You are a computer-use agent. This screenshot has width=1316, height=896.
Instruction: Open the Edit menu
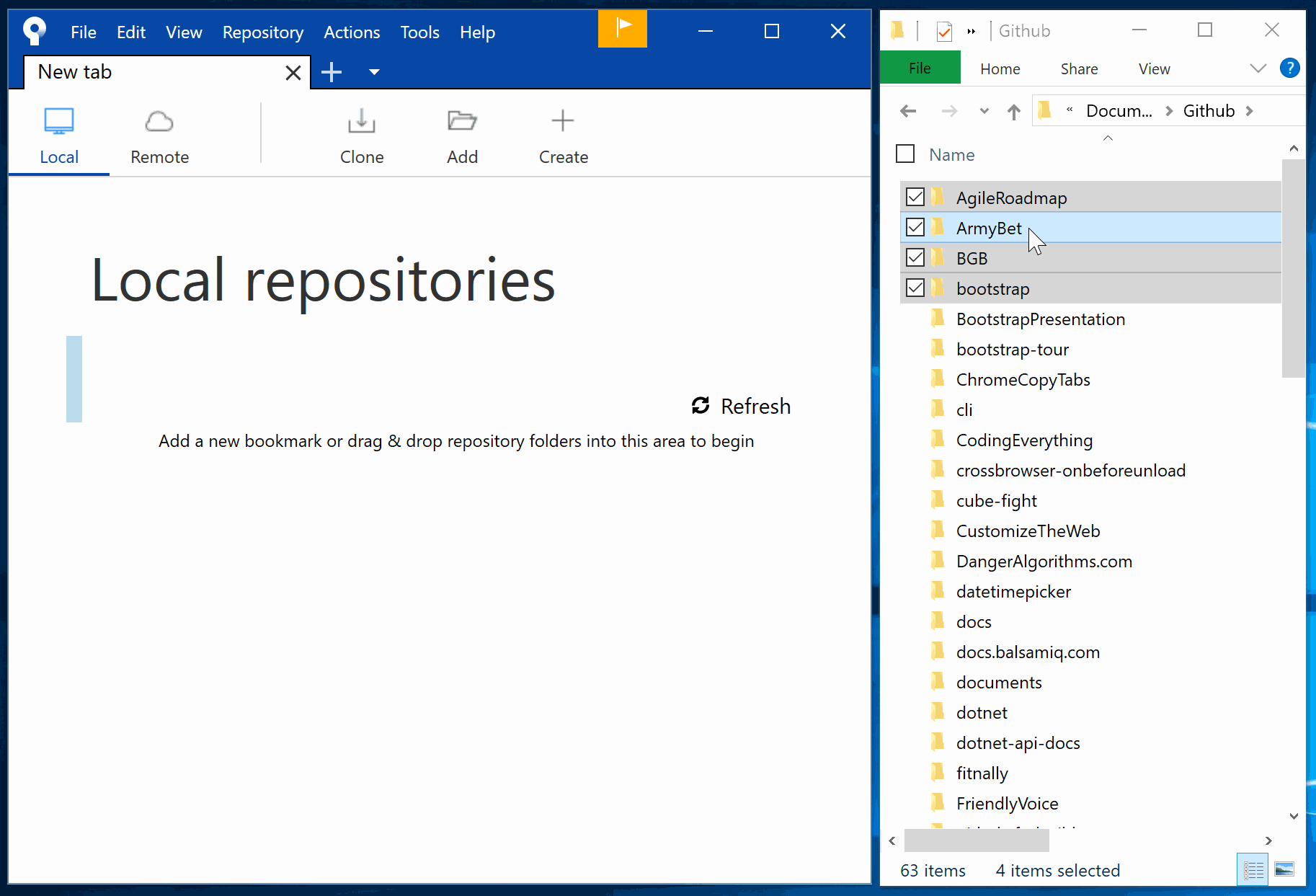[x=131, y=32]
